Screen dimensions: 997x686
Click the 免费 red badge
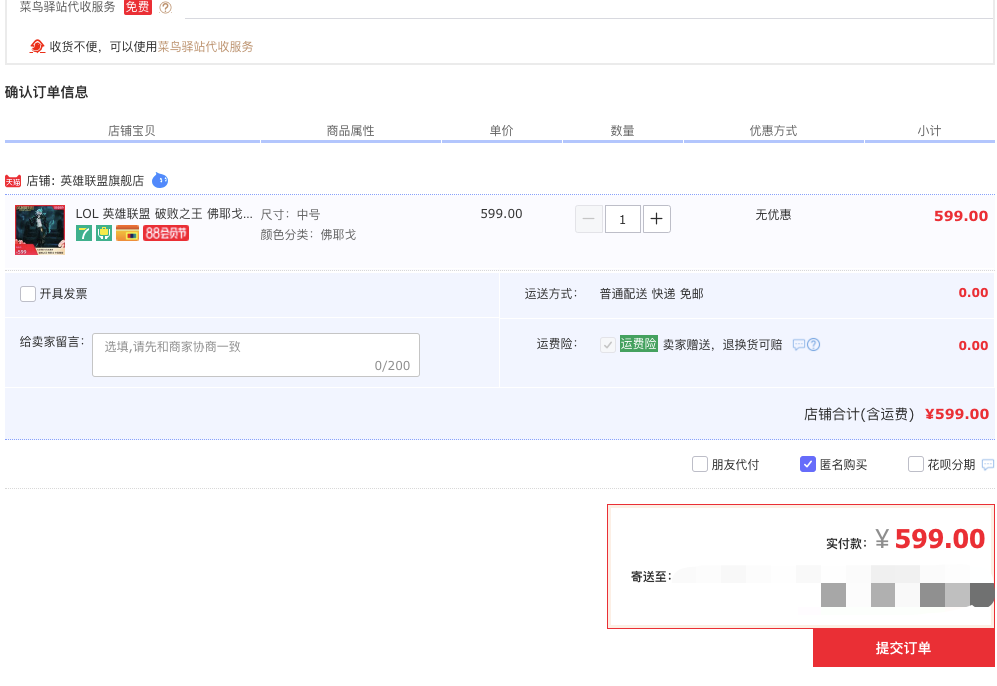coord(137,7)
